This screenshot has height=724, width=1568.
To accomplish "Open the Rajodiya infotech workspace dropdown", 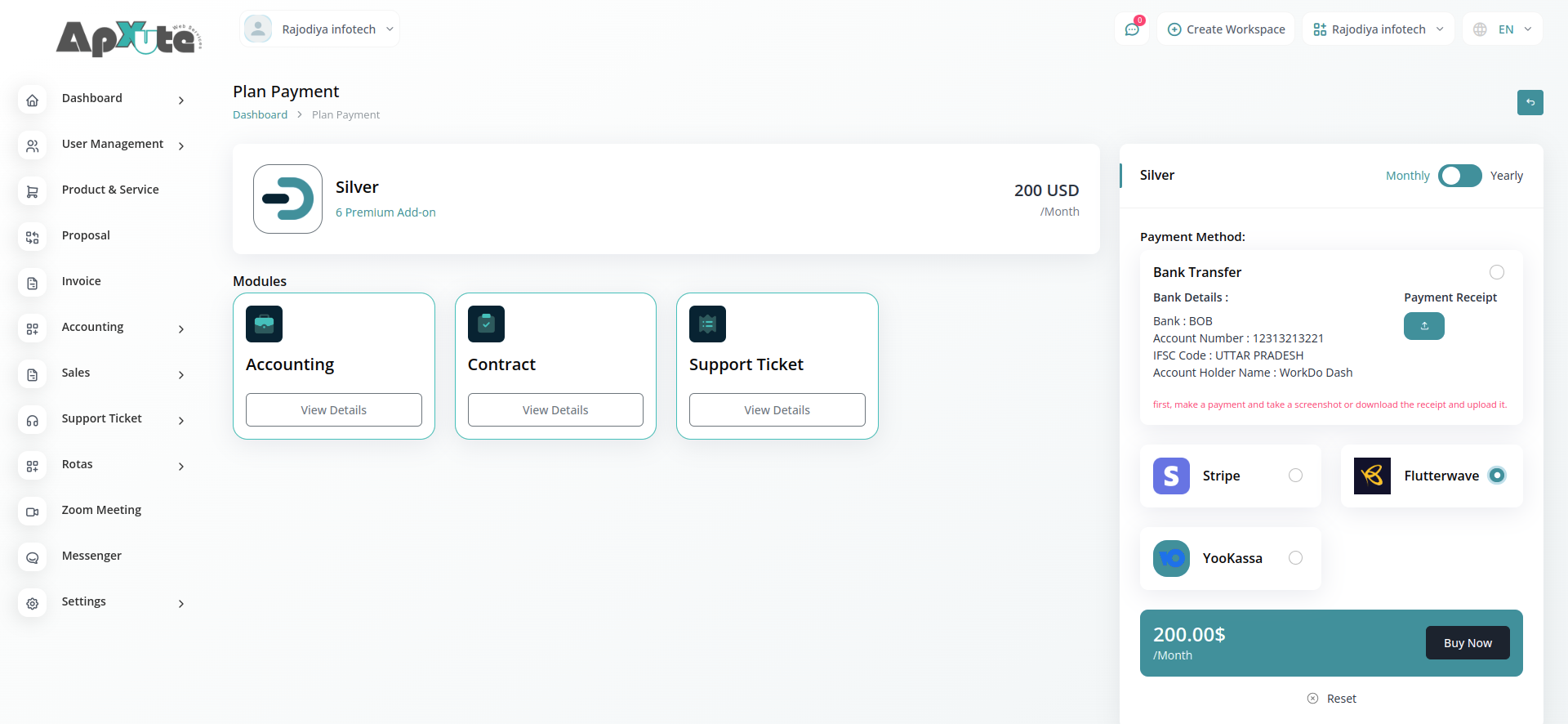I will [x=1378, y=29].
